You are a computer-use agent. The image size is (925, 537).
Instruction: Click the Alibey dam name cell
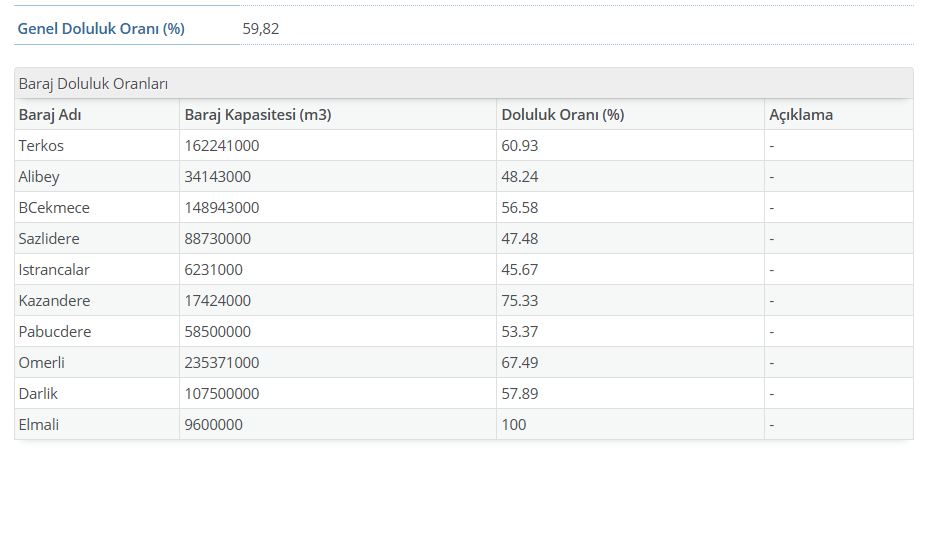(39, 177)
